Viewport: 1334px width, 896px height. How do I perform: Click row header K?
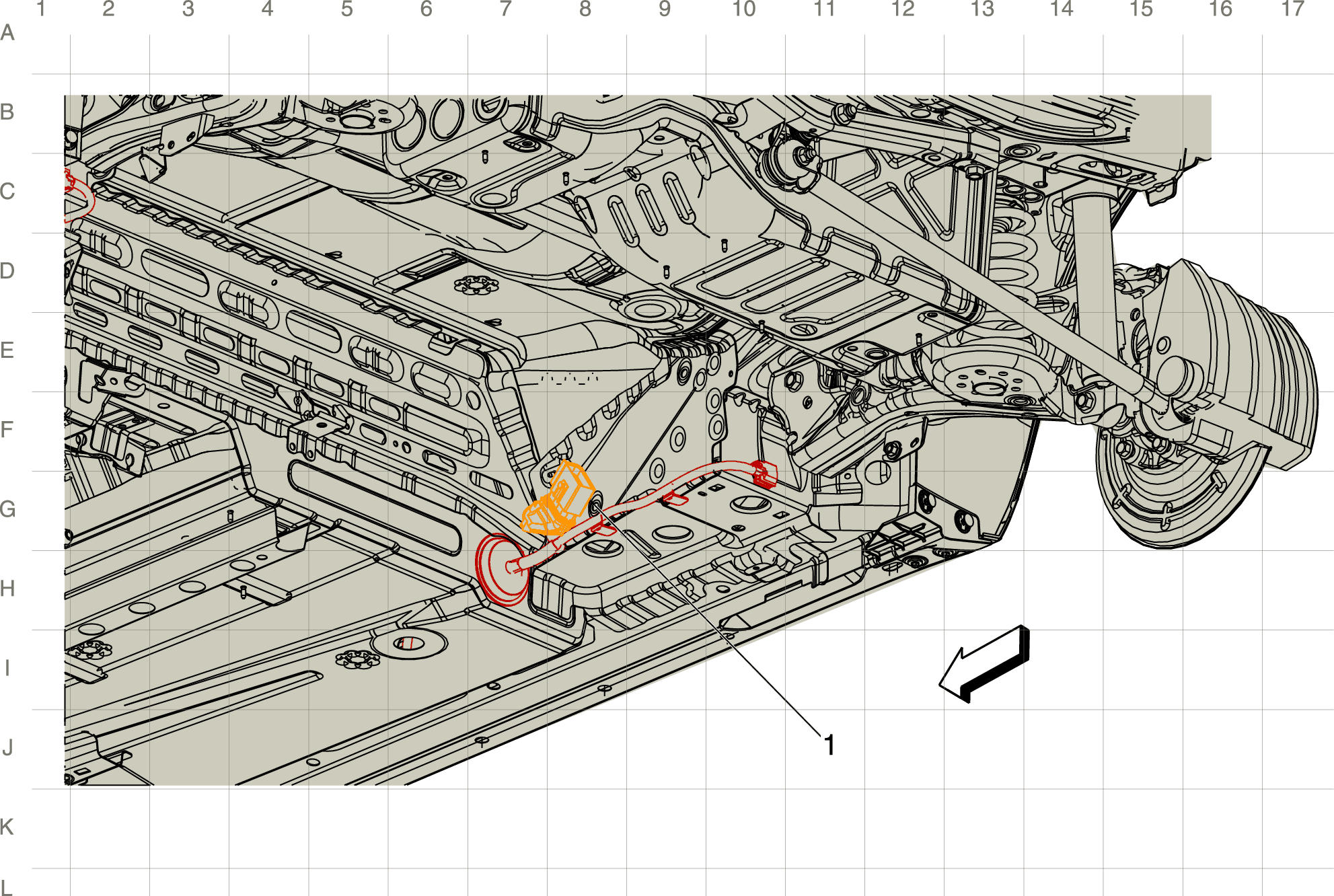click(x=7, y=827)
